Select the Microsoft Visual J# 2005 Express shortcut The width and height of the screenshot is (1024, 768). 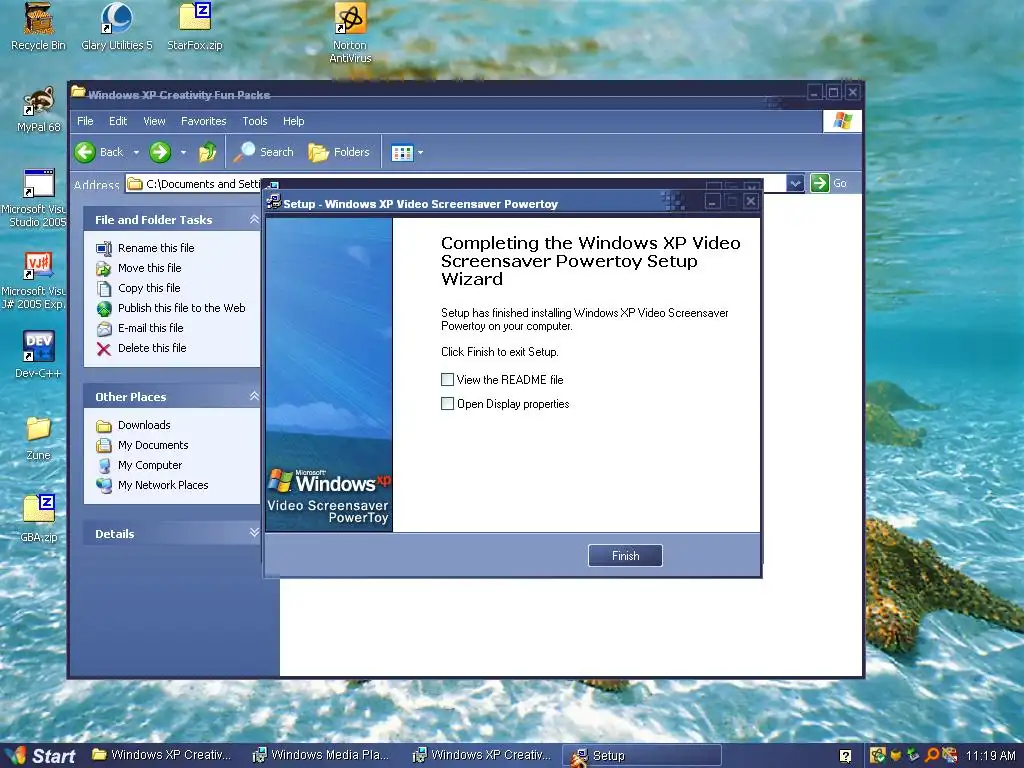coord(36,281)
